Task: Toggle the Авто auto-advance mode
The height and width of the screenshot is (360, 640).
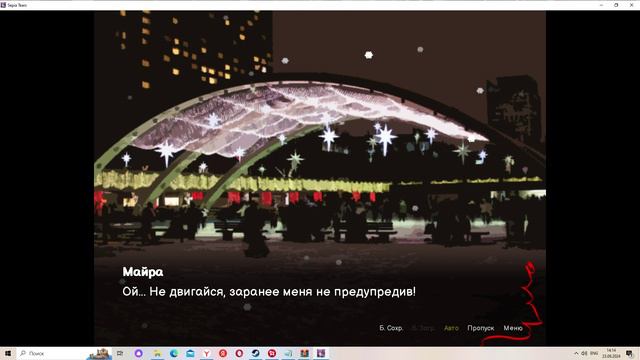Action: coord(451,328)
